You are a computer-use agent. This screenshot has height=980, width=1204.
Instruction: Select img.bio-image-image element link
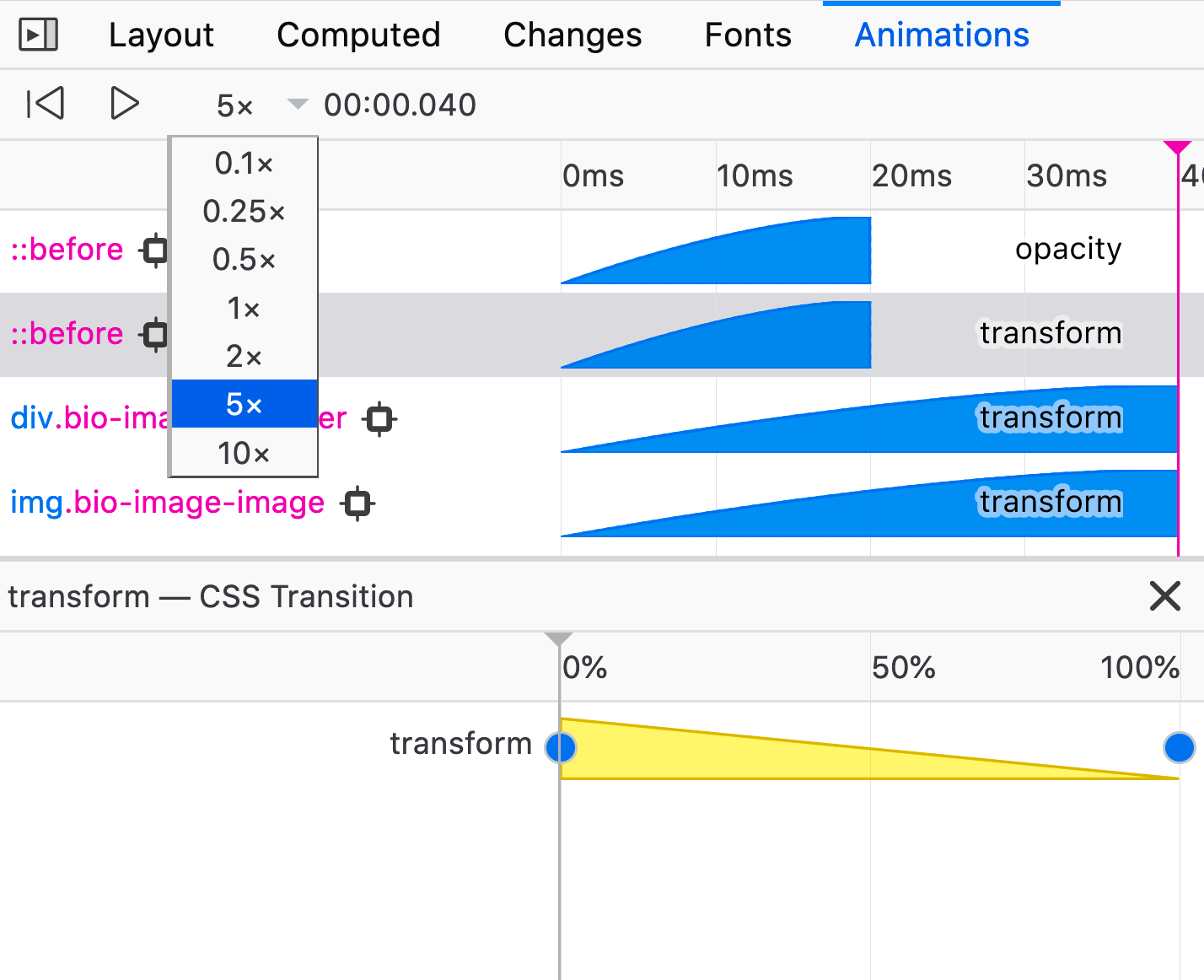(x=167, y=502)
